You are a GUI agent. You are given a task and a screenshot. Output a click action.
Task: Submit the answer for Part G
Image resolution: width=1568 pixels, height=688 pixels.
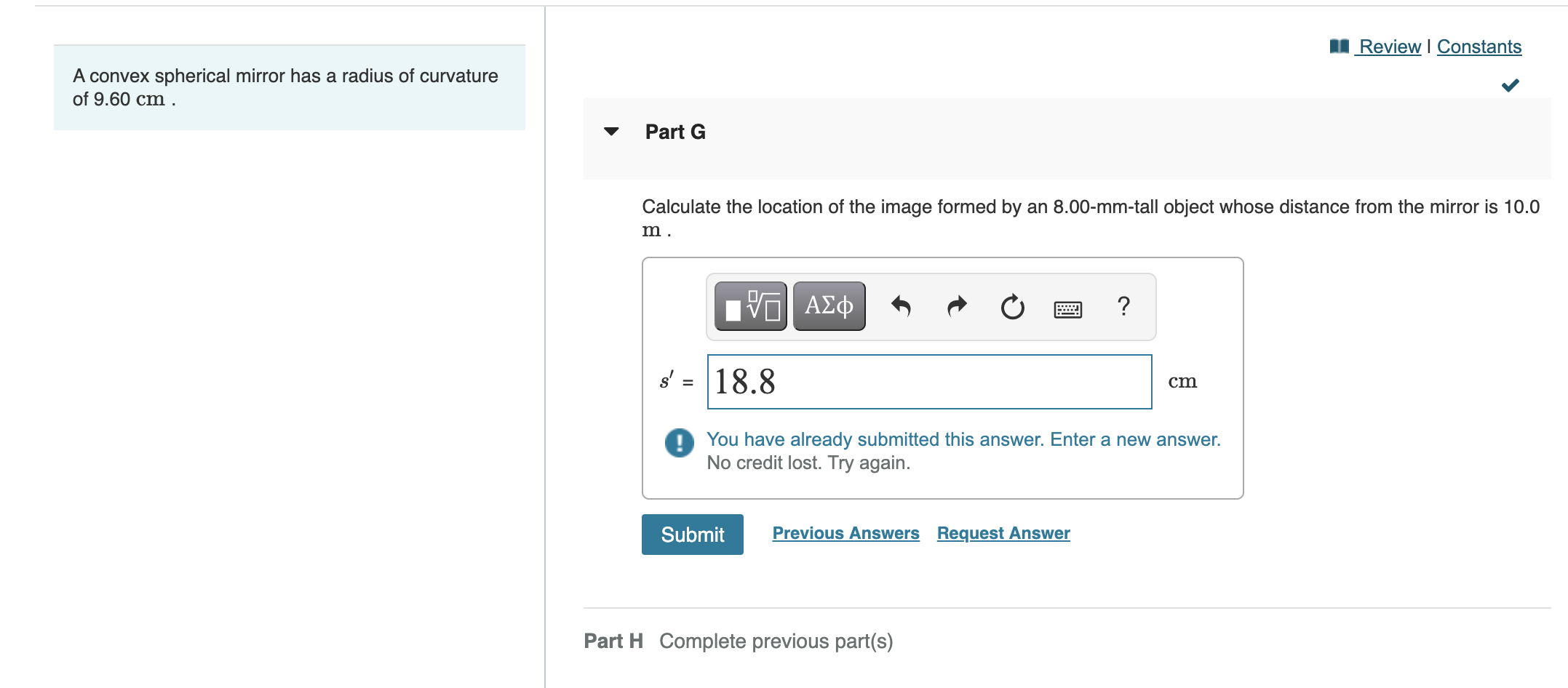coord(691,534)
